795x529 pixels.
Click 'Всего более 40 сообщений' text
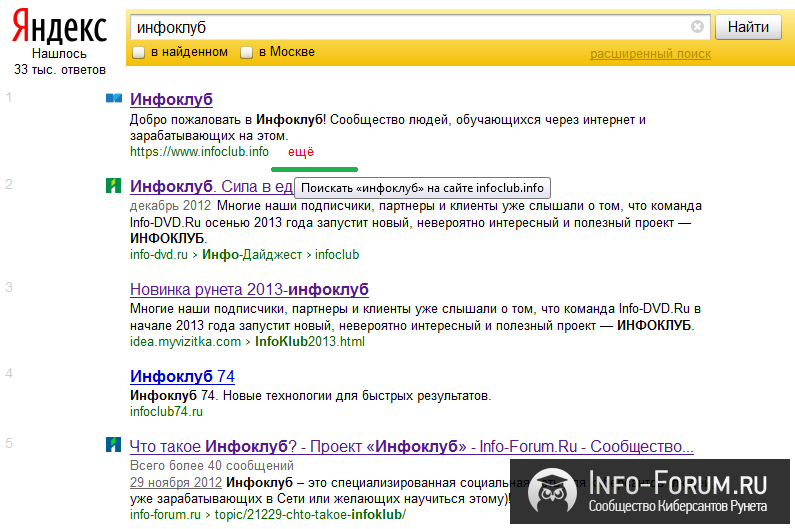pos(212,466)
